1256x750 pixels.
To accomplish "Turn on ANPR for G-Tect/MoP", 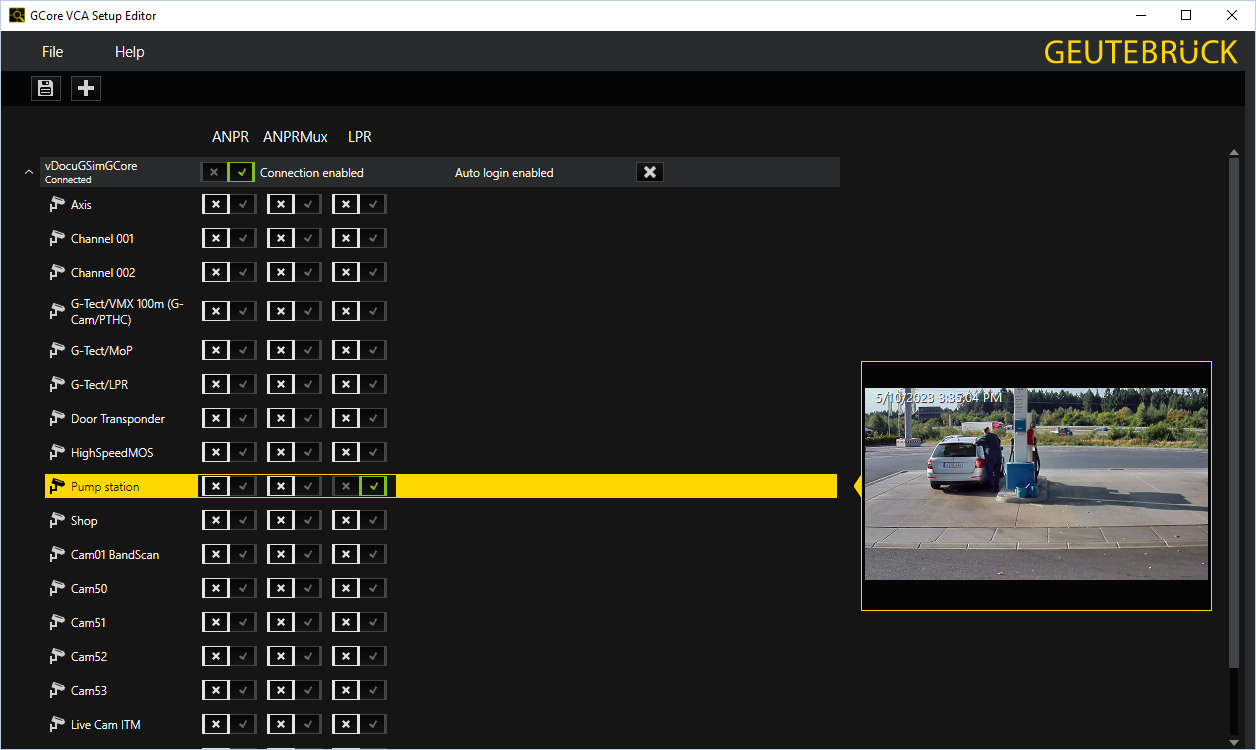I will click(243, 351).
